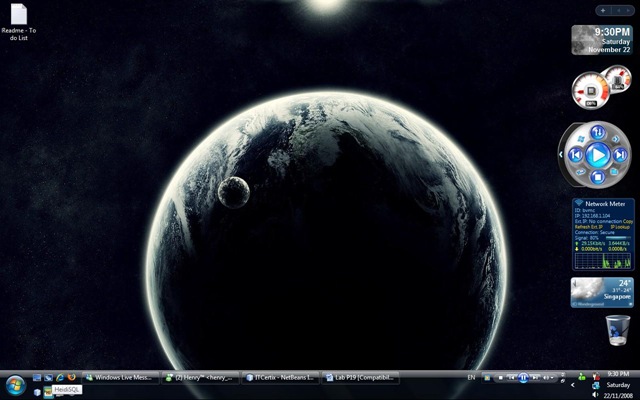Screen dimensions: 640x400
Task: Stop playback in taskbar media toolbar
Action: click(x=501, y=378)
